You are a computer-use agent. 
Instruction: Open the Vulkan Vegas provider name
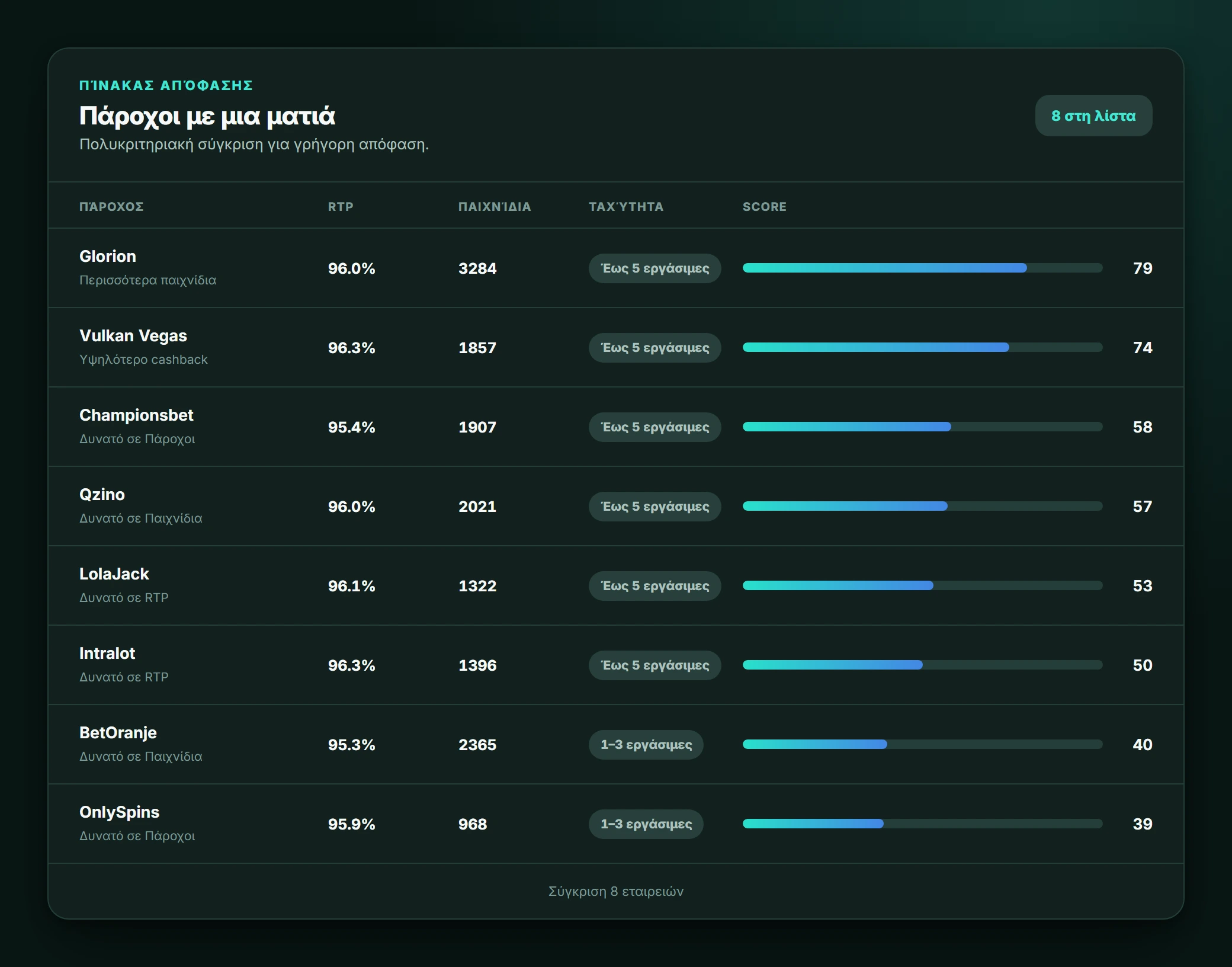pos(133,336)
